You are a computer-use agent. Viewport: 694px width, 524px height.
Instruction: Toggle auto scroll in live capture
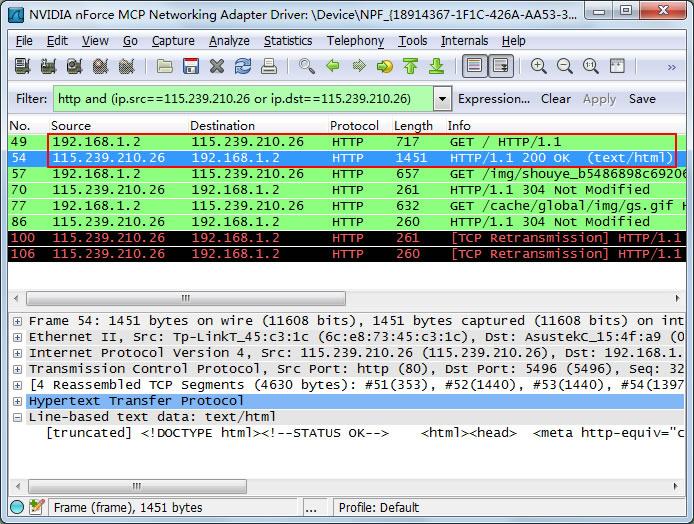pos(501,66)
